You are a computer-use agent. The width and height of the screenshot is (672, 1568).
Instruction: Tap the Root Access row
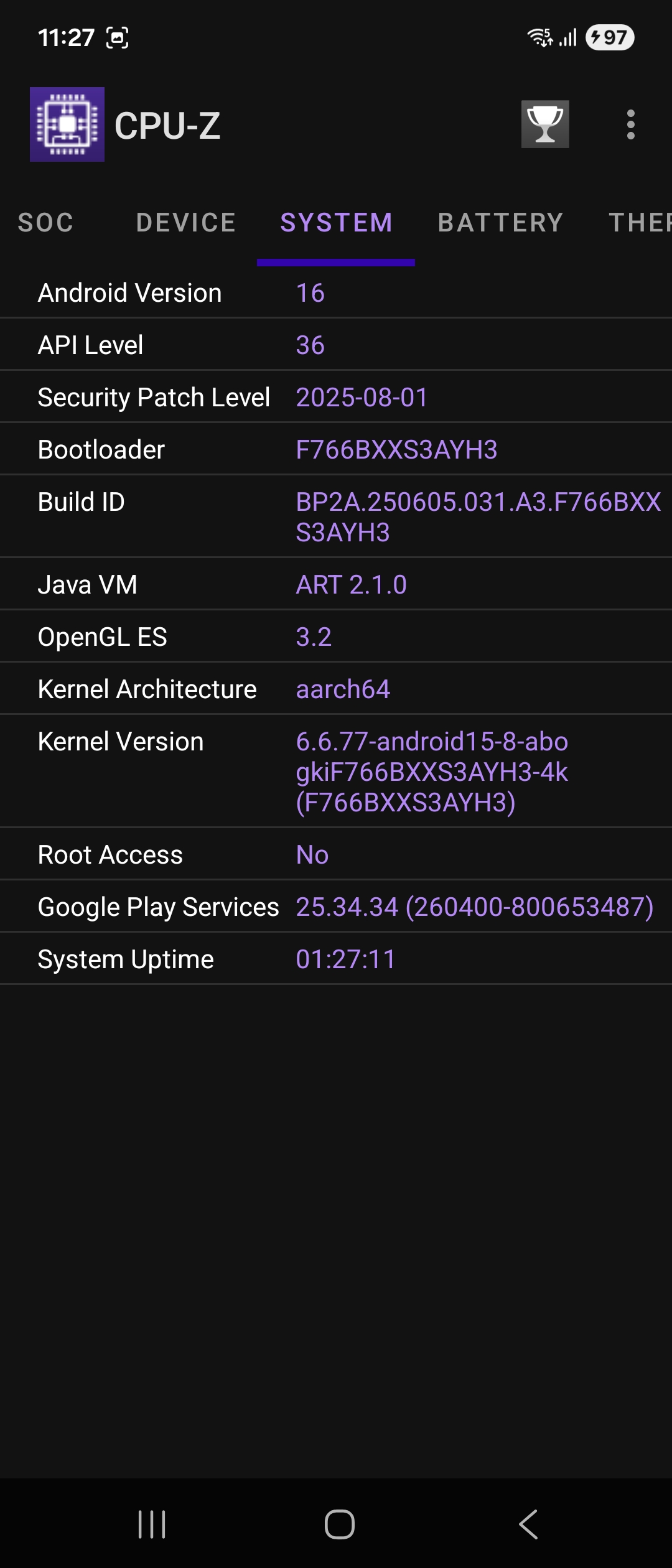point(336,855)
